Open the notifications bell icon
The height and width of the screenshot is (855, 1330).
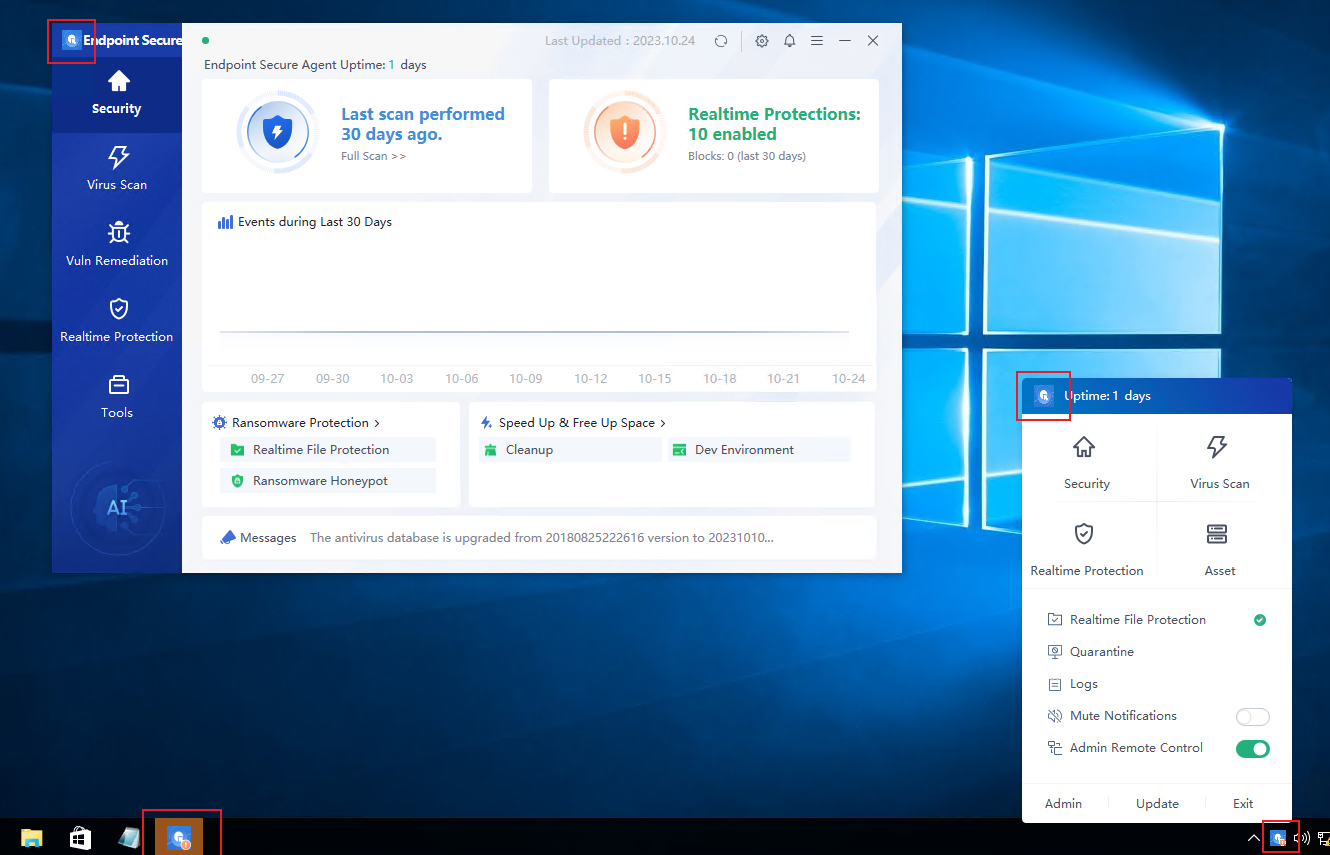click(x=790, y=41)
